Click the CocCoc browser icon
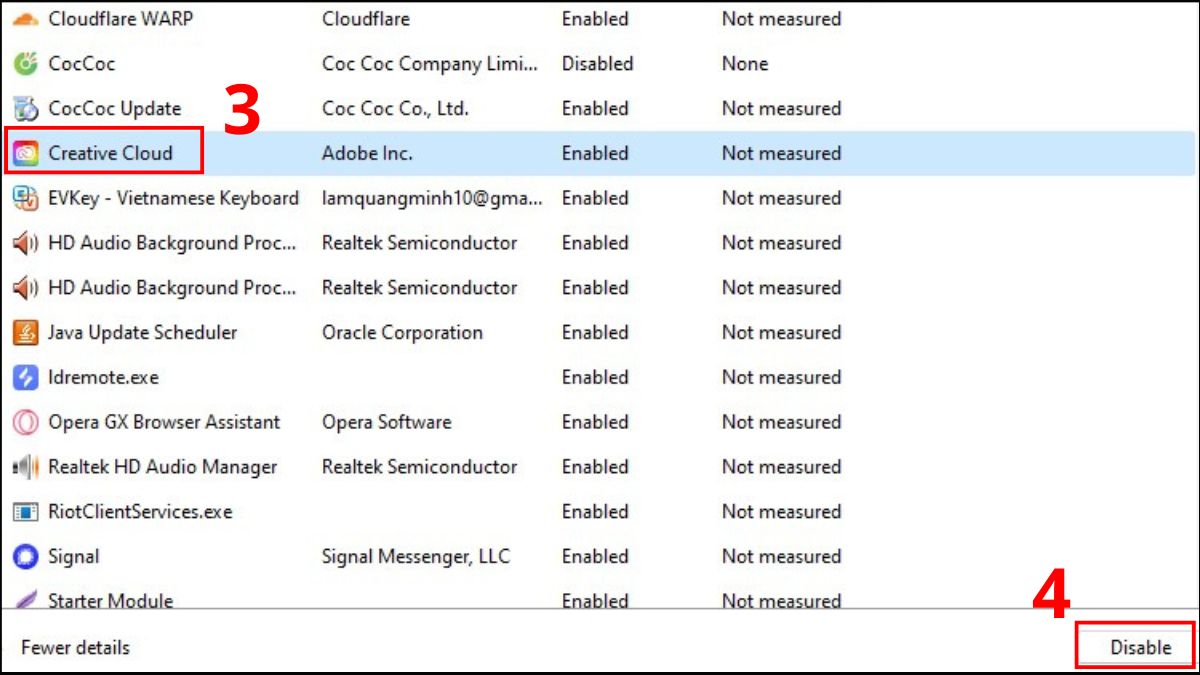Screen dimensions: 1200x675 (25, 64)
